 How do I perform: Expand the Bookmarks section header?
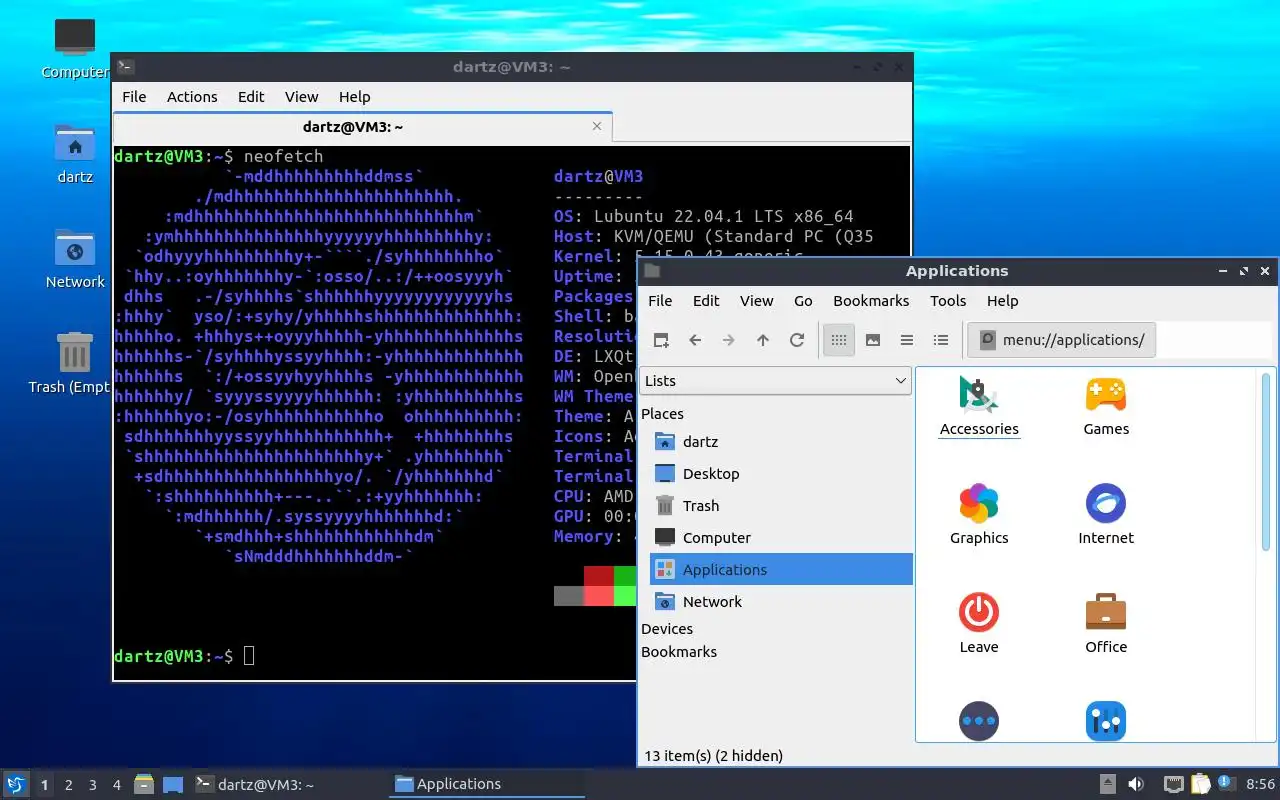pyautogui.click(x=679, y=651)
